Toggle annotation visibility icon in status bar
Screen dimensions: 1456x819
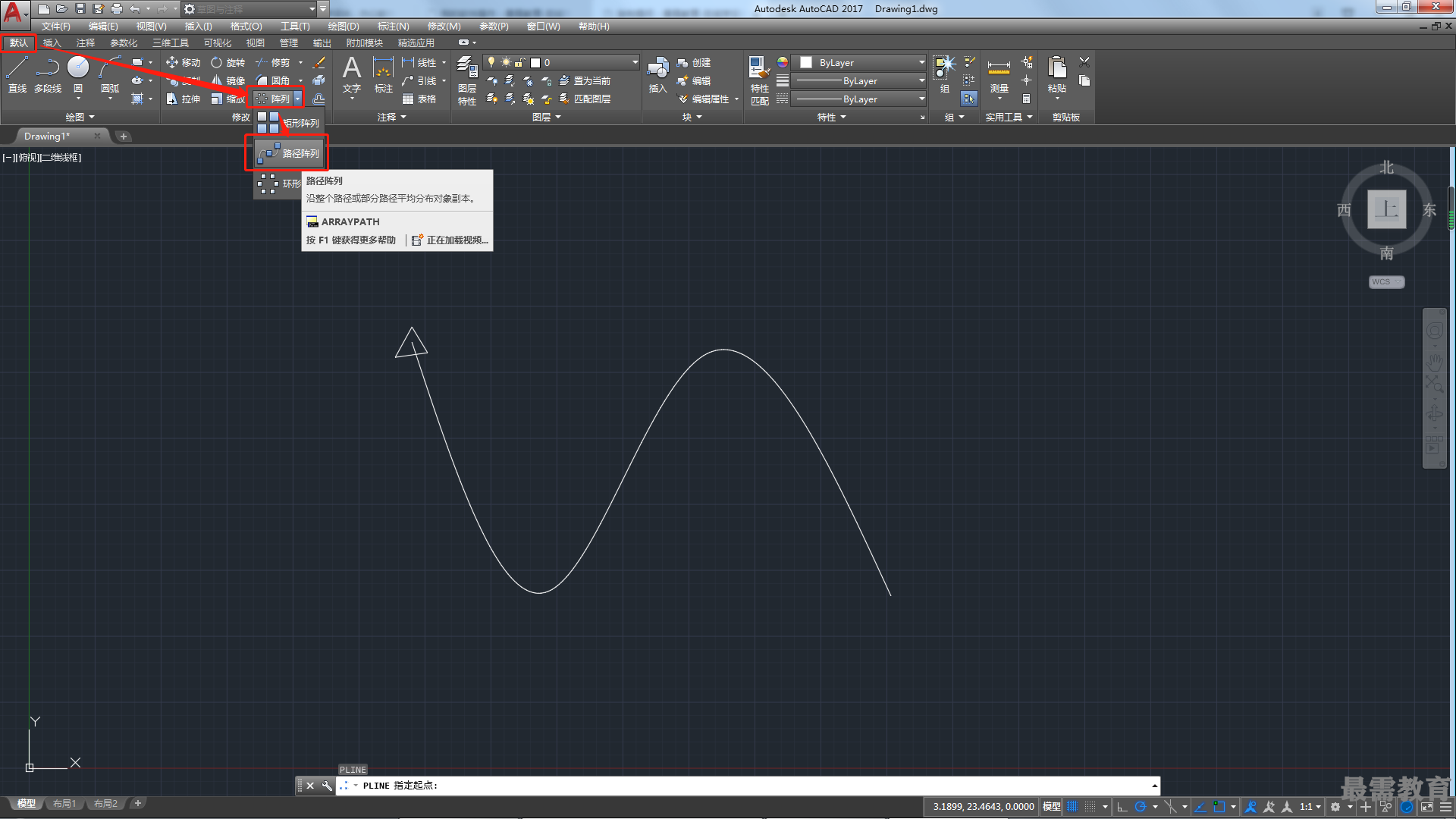(x=1251, y=806)
